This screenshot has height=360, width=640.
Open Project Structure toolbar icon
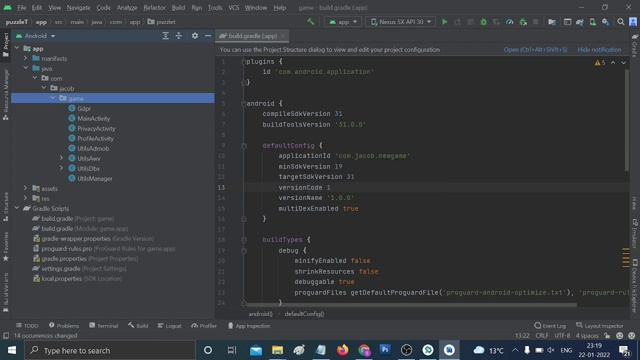pos(552,22)
